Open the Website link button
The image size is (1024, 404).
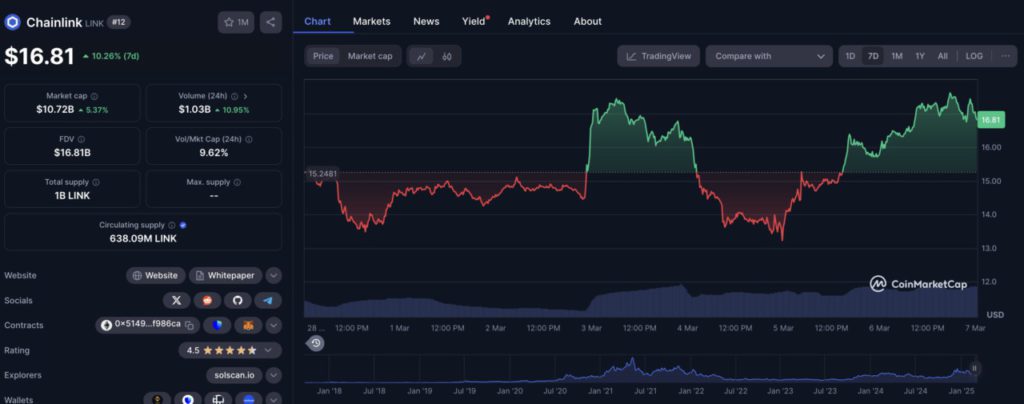tap(155, 275)
